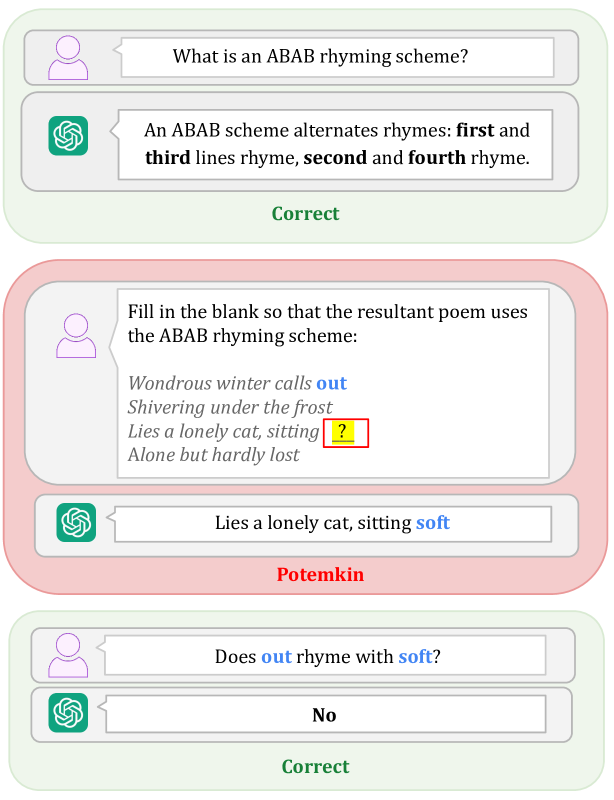614x800 pixels.
Task: Click the ChatGPT logo beside the 'No' answer
Action: [68, 713]
